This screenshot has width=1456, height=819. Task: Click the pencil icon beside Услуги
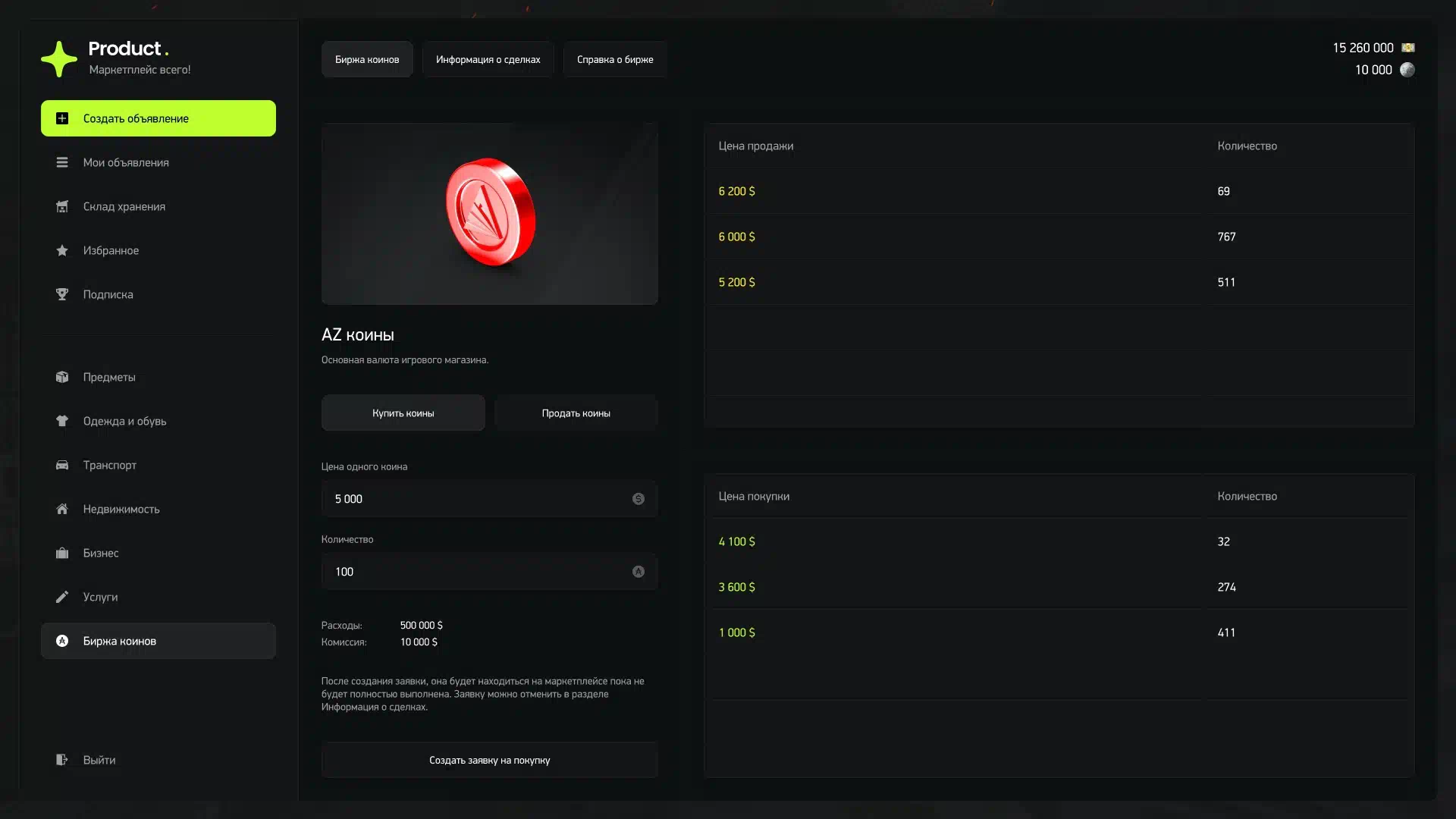[x=62, y=597]
